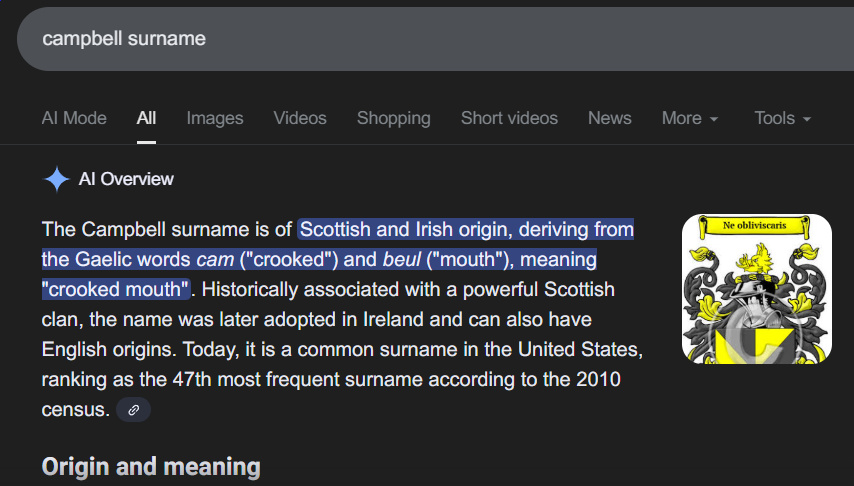The width and height of the screenshot is (854, 486).
Task: Switch to AI Mode tab
Action: [74, 118]
